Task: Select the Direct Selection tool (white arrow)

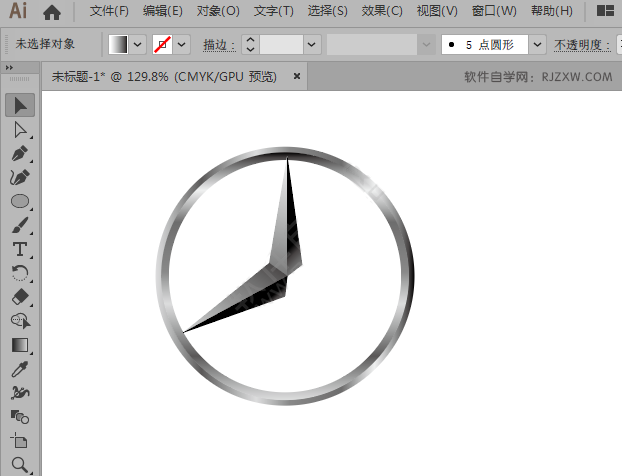Action: [20, 130]
